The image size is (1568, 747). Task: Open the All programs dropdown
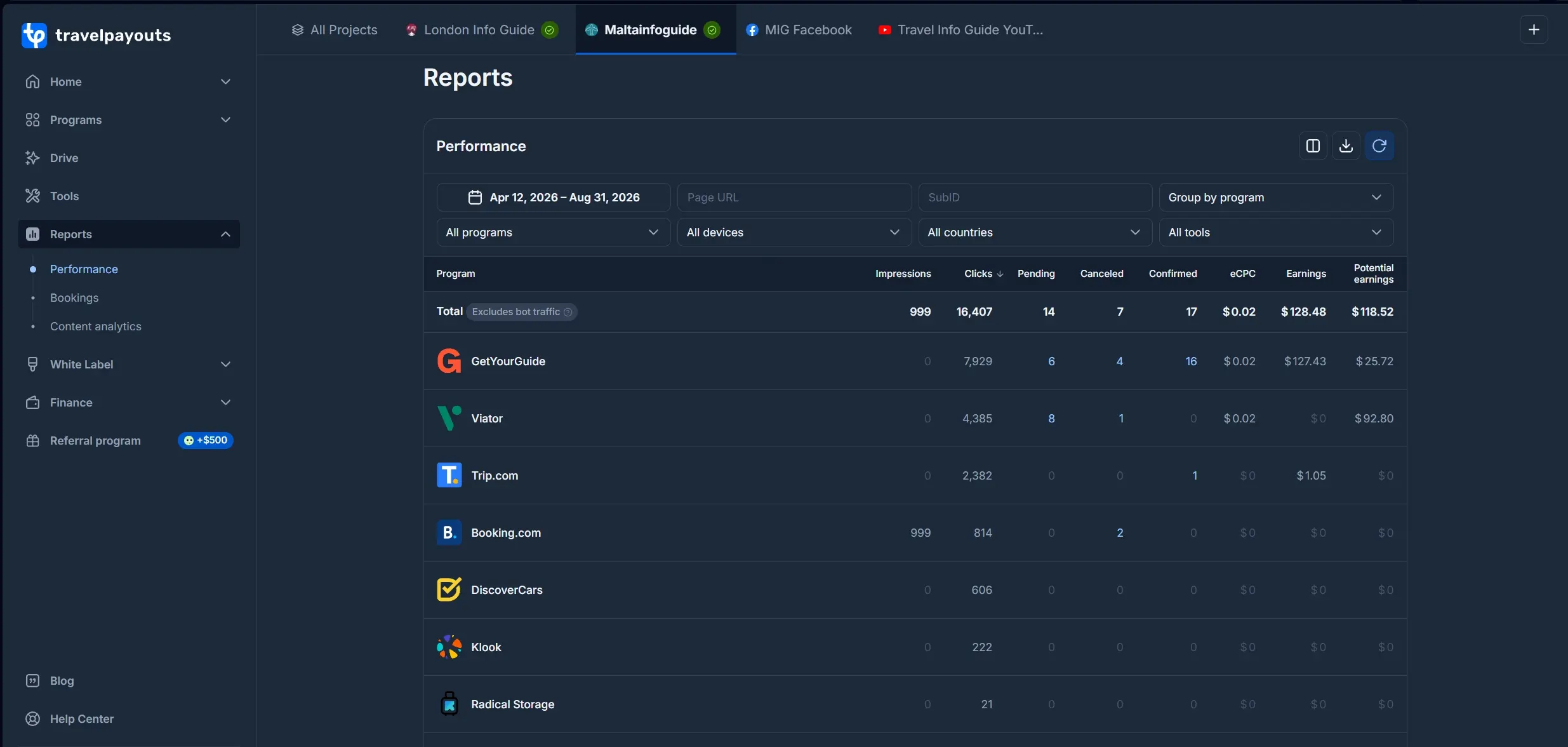coord(554,232)
